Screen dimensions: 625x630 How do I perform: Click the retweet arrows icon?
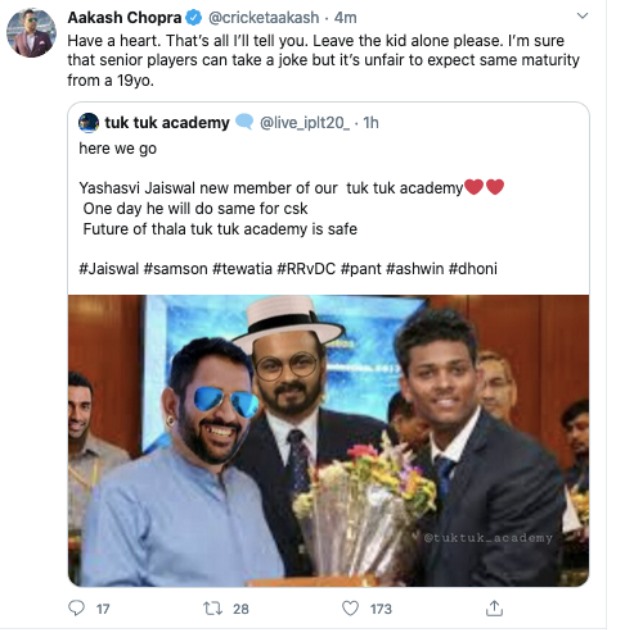pos(212,608)
